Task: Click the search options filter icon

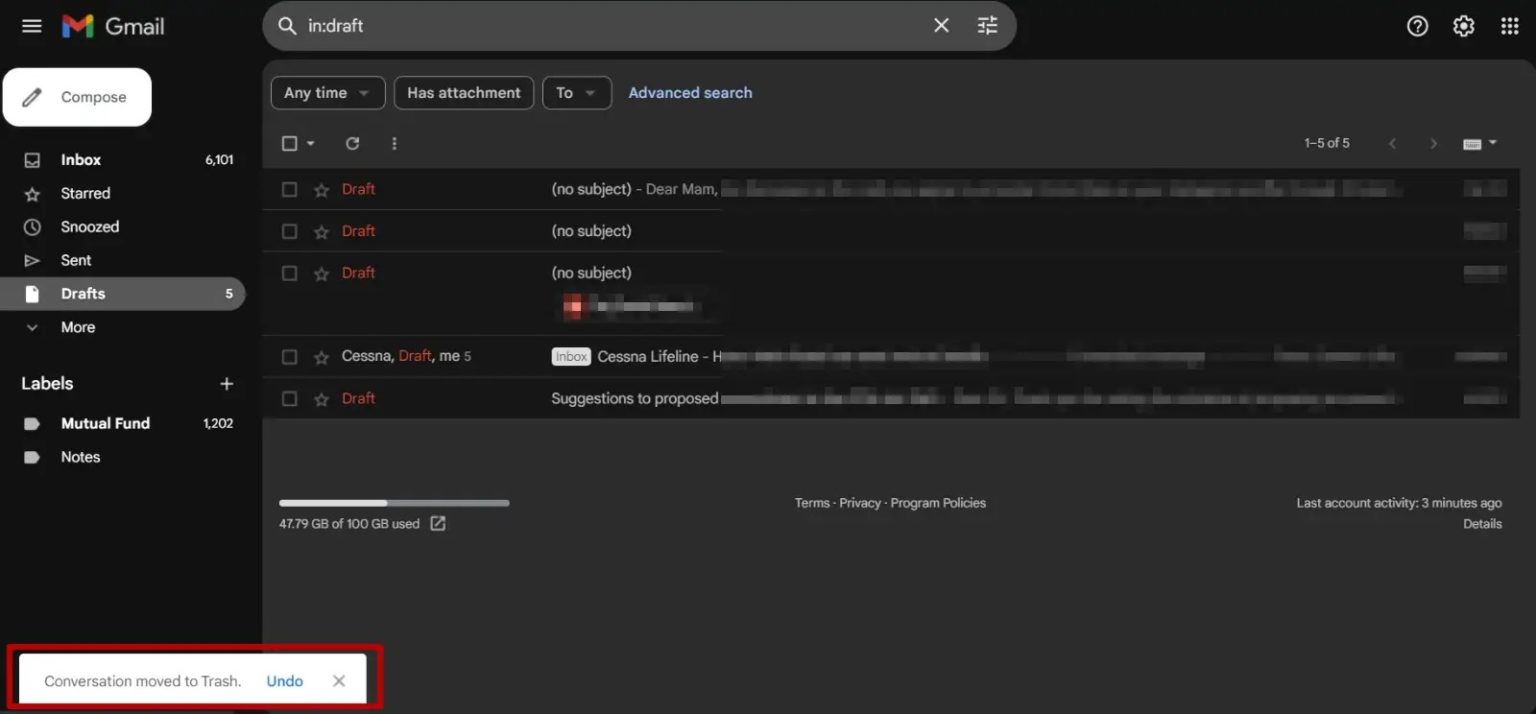Action: [987, 26]
